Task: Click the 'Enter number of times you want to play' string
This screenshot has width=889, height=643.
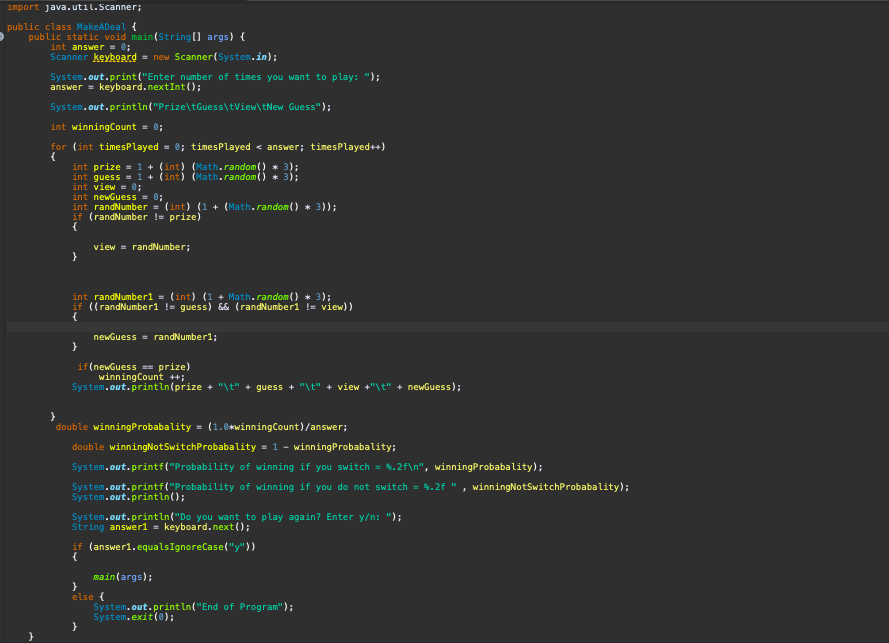Action: [255, 77]
